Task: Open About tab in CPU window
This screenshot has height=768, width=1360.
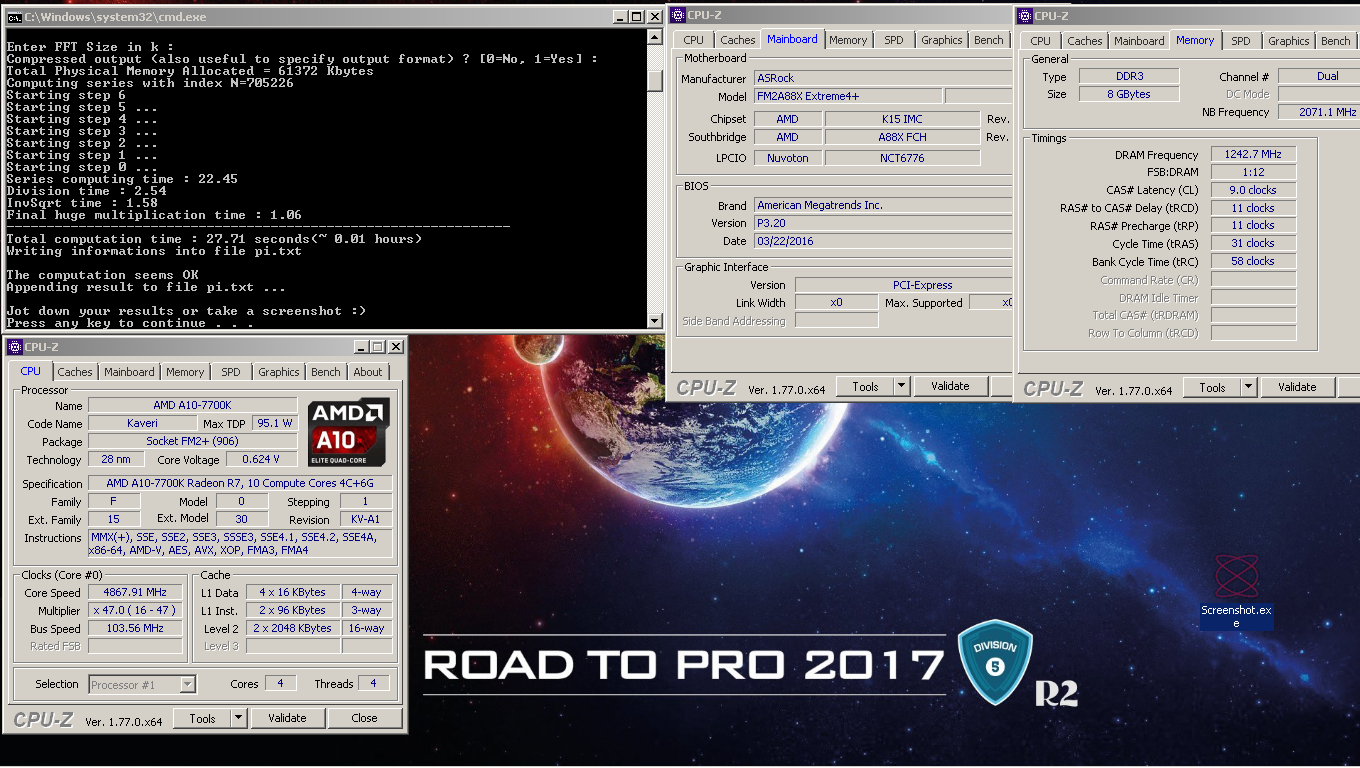Action: tap(368, 372)
